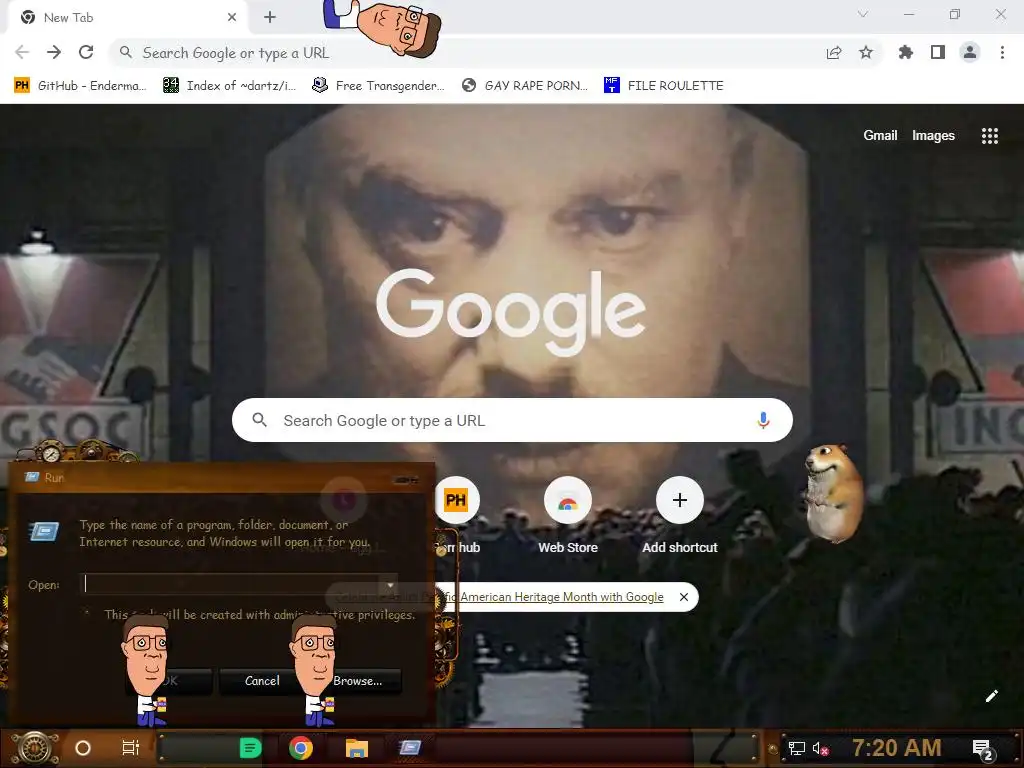This screenshot has width=1024, height=768.
Task: Open Chrome's three-dot menu
Action: (1002, 52)
